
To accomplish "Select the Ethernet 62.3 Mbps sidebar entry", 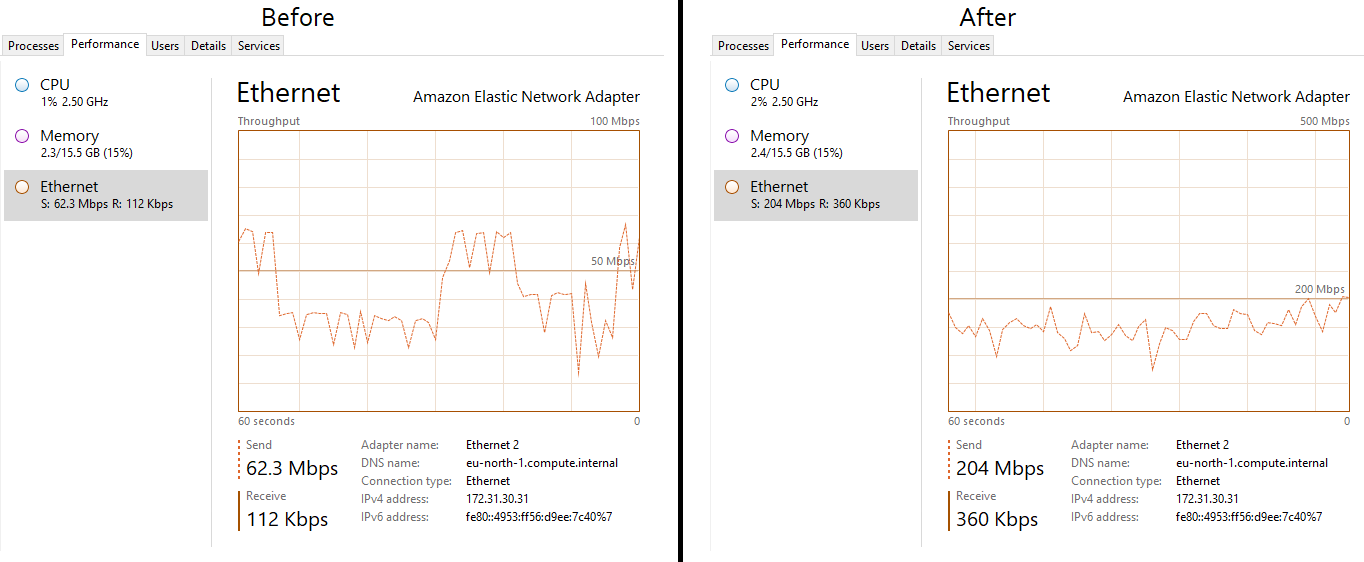I will click(x=106, y=195).
